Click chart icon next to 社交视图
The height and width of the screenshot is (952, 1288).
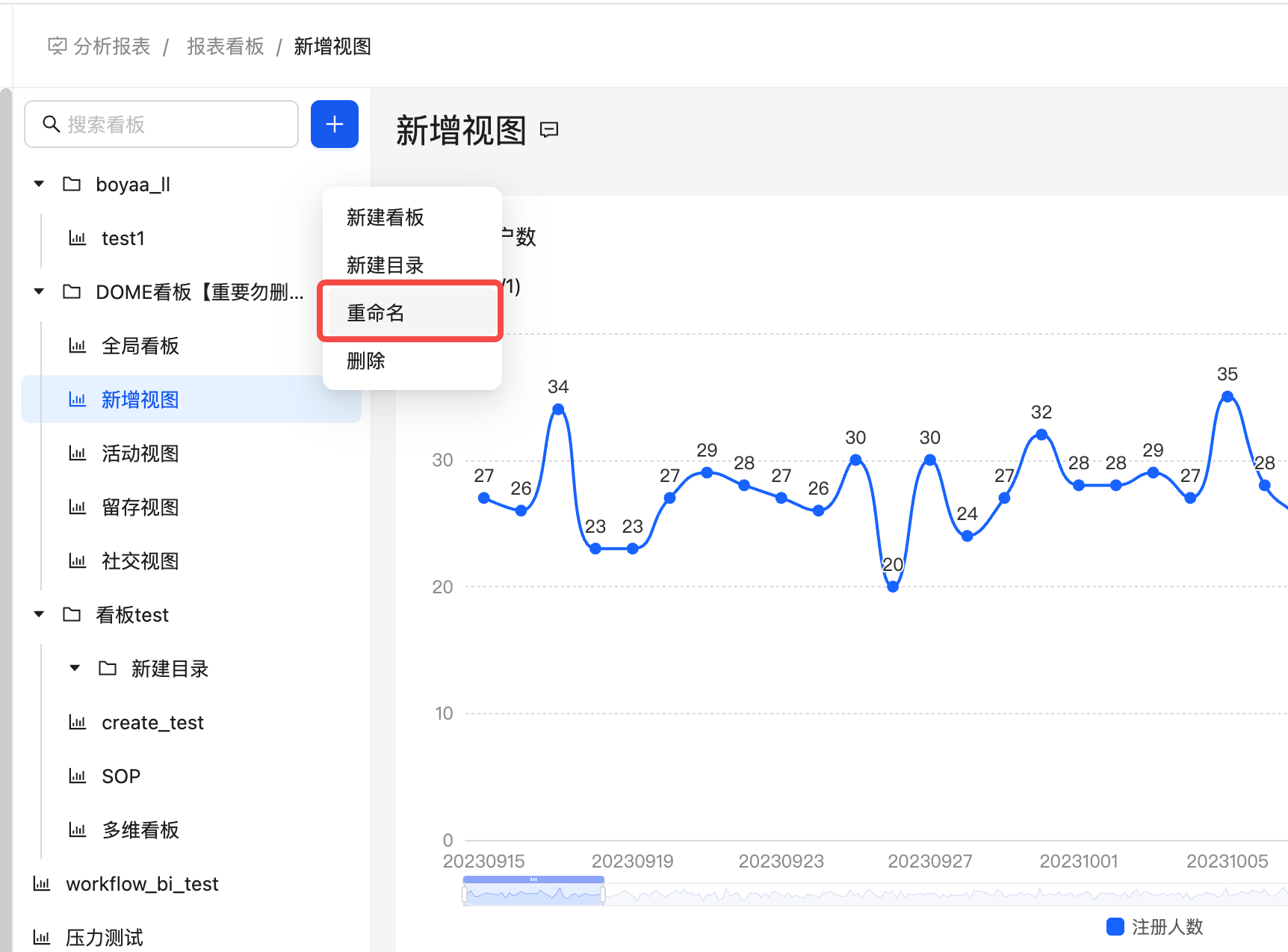coord(78,560)
